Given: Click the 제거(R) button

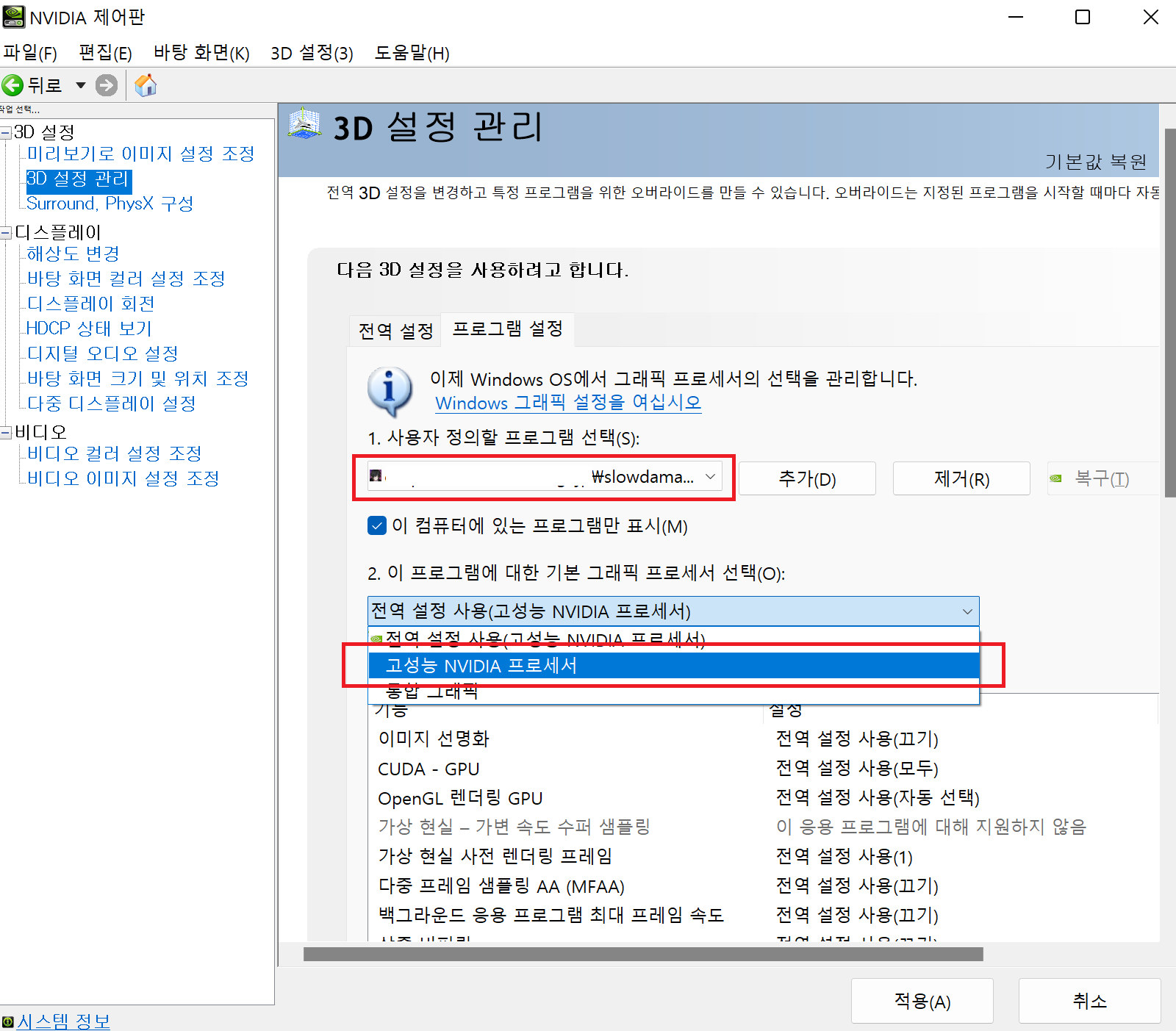Looking at the screenshot, I should pyautogui.click(x=961, y=478).
